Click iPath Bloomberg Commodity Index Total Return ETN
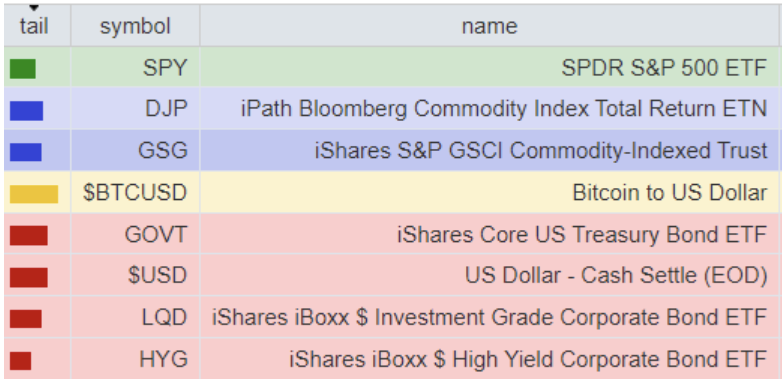 504,109
